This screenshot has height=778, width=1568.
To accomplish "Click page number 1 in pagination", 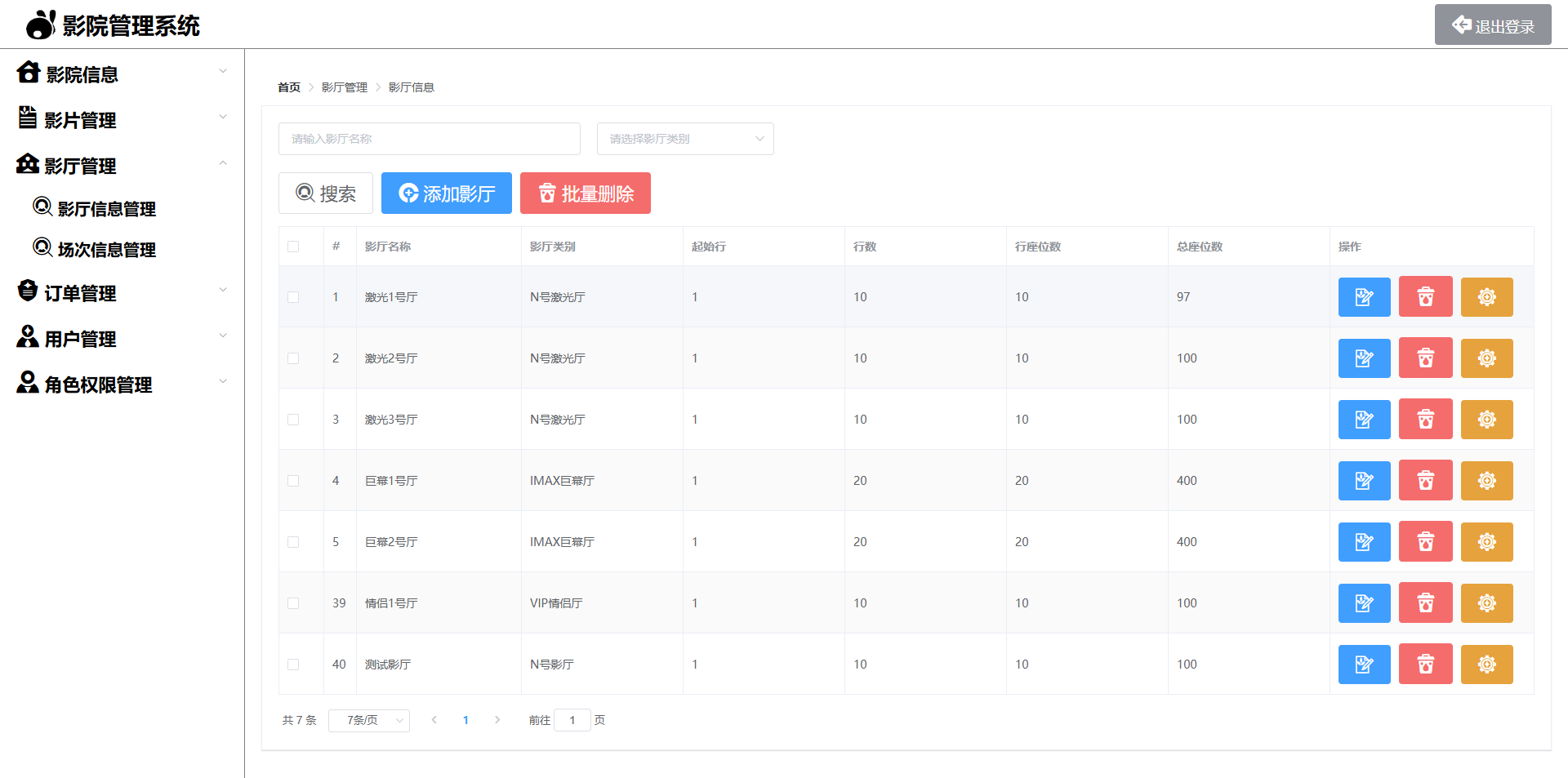I will (x=465, y=720).
